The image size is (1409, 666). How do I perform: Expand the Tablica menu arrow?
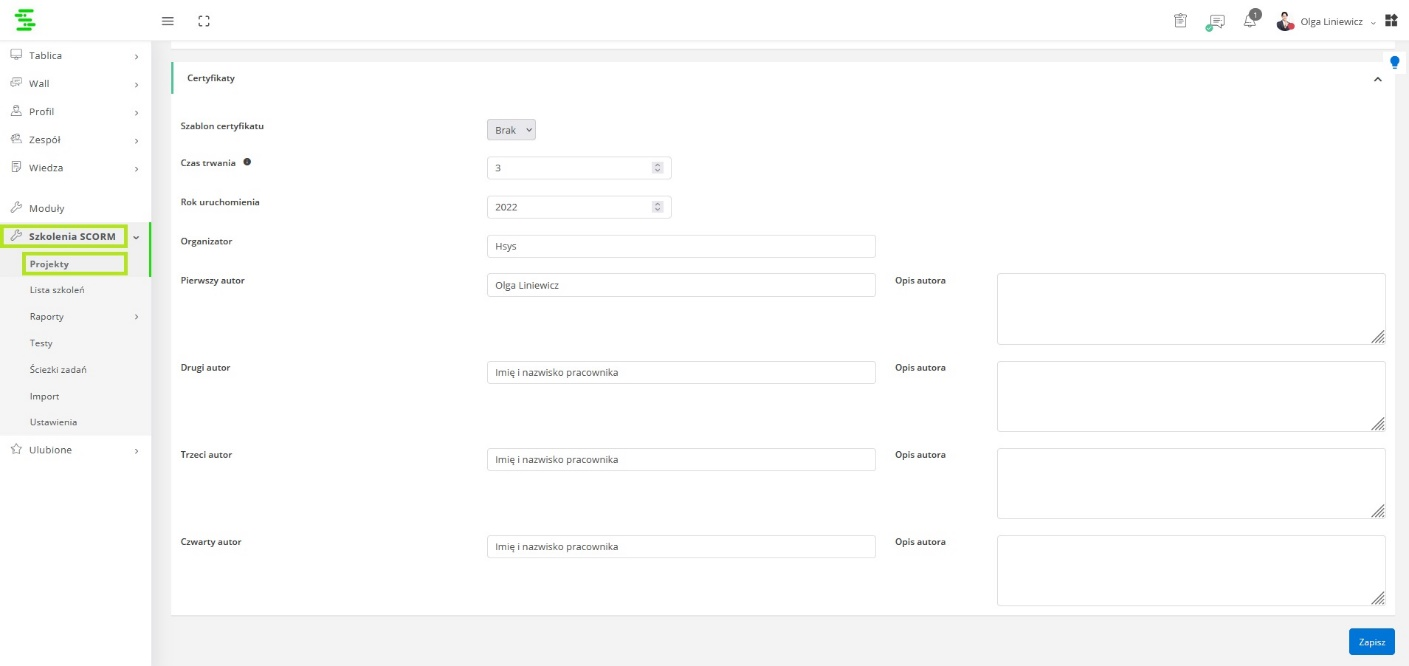pos(136,56)
